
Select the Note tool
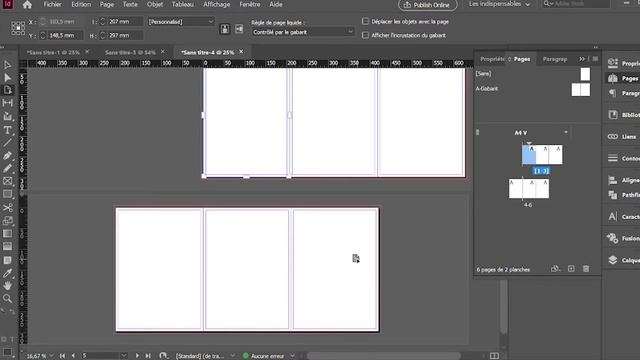tap(7, 260)
